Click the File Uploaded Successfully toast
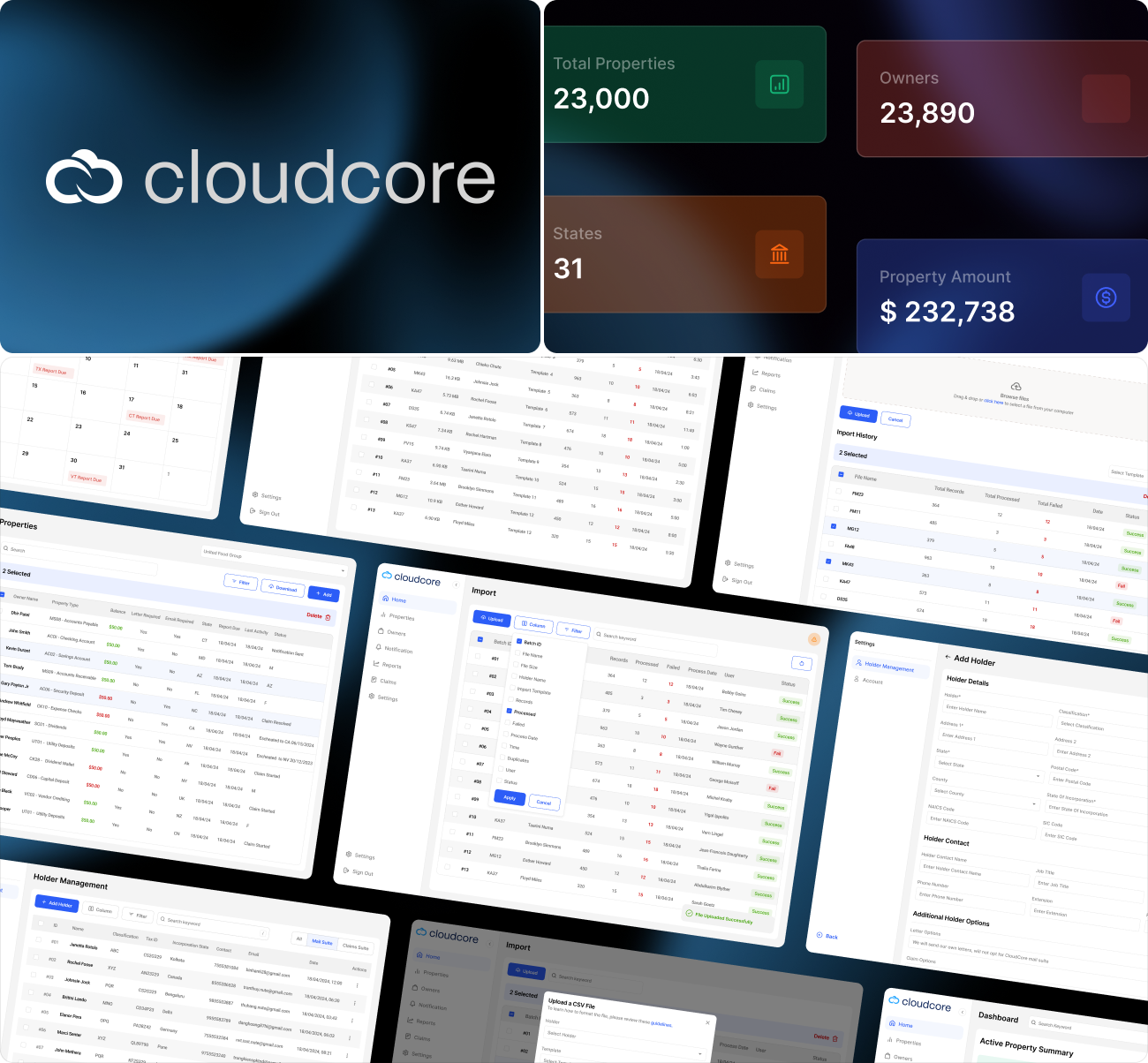The height and width of the screenshot is (1063, 1148). (719, 917)
